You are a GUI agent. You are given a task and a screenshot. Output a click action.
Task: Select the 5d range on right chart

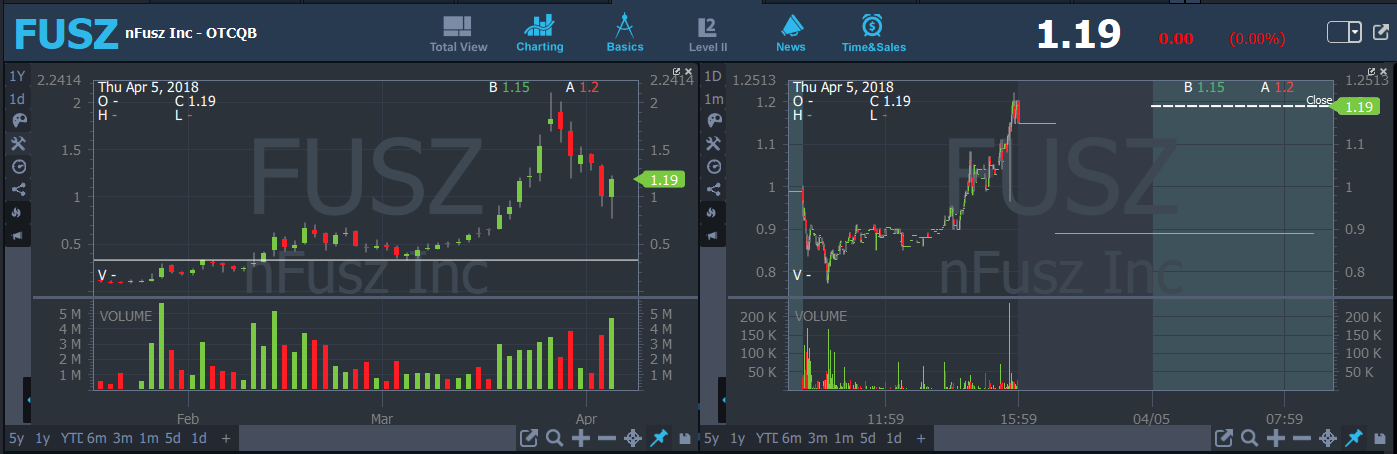coord(868,438)
